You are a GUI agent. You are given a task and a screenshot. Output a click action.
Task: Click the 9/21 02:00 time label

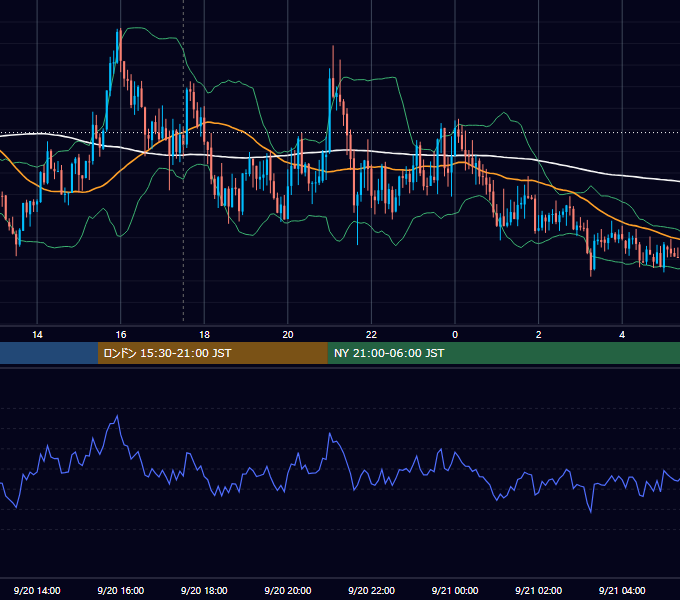pos(539,590)
